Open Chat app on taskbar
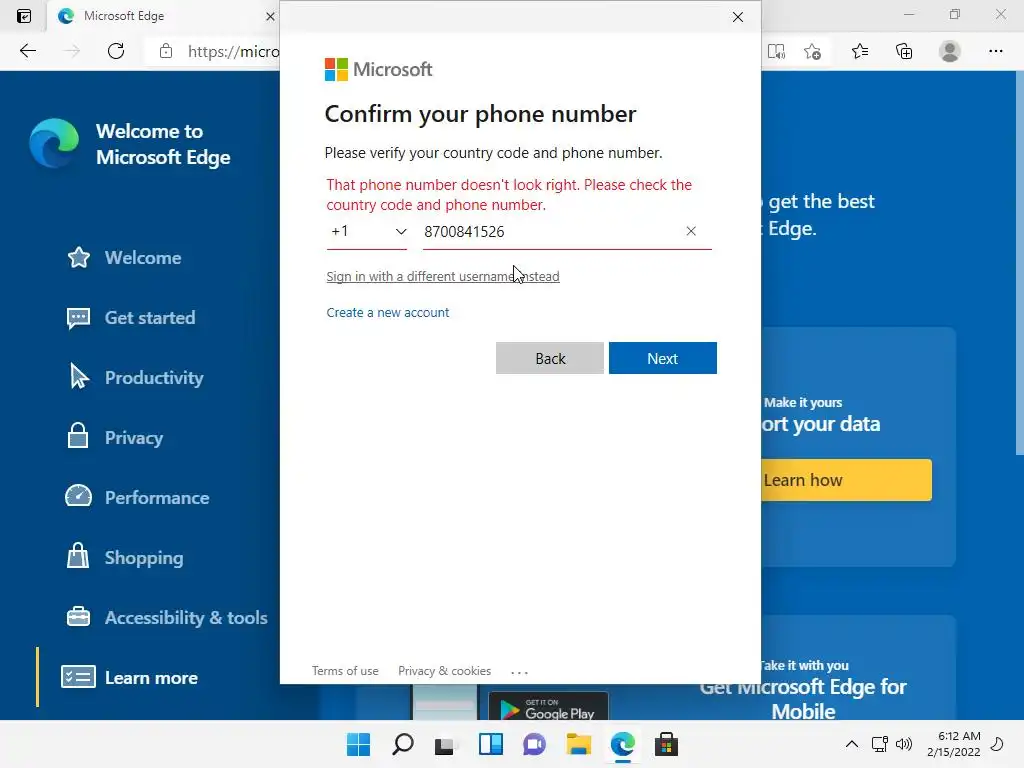Viewport: 1024px width, 768px height. 534,744
